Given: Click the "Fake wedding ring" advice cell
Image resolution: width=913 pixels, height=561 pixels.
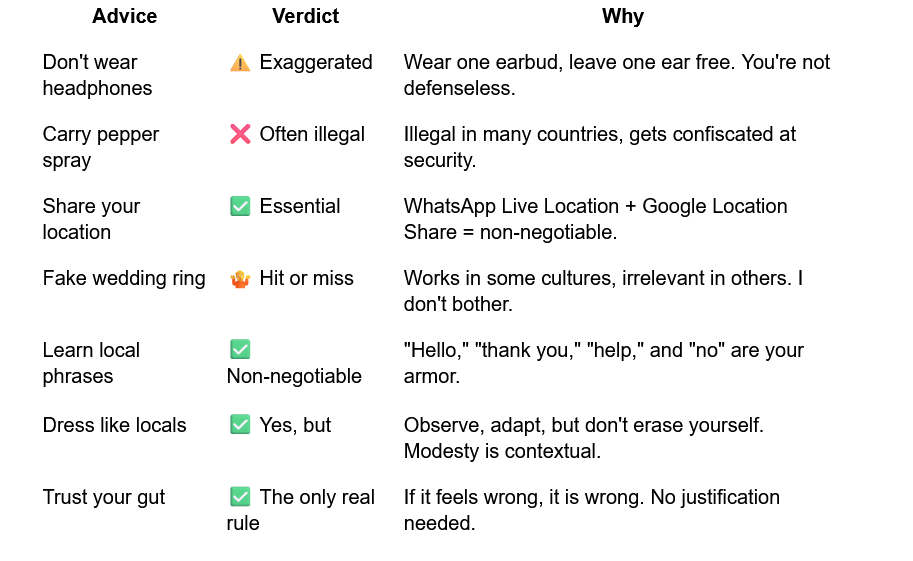Looking at the screenshot, I should 124,279.
